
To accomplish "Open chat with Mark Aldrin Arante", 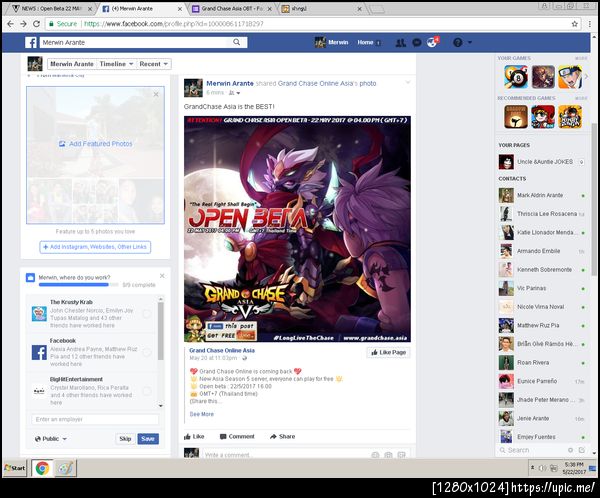I will coord(541,195).
